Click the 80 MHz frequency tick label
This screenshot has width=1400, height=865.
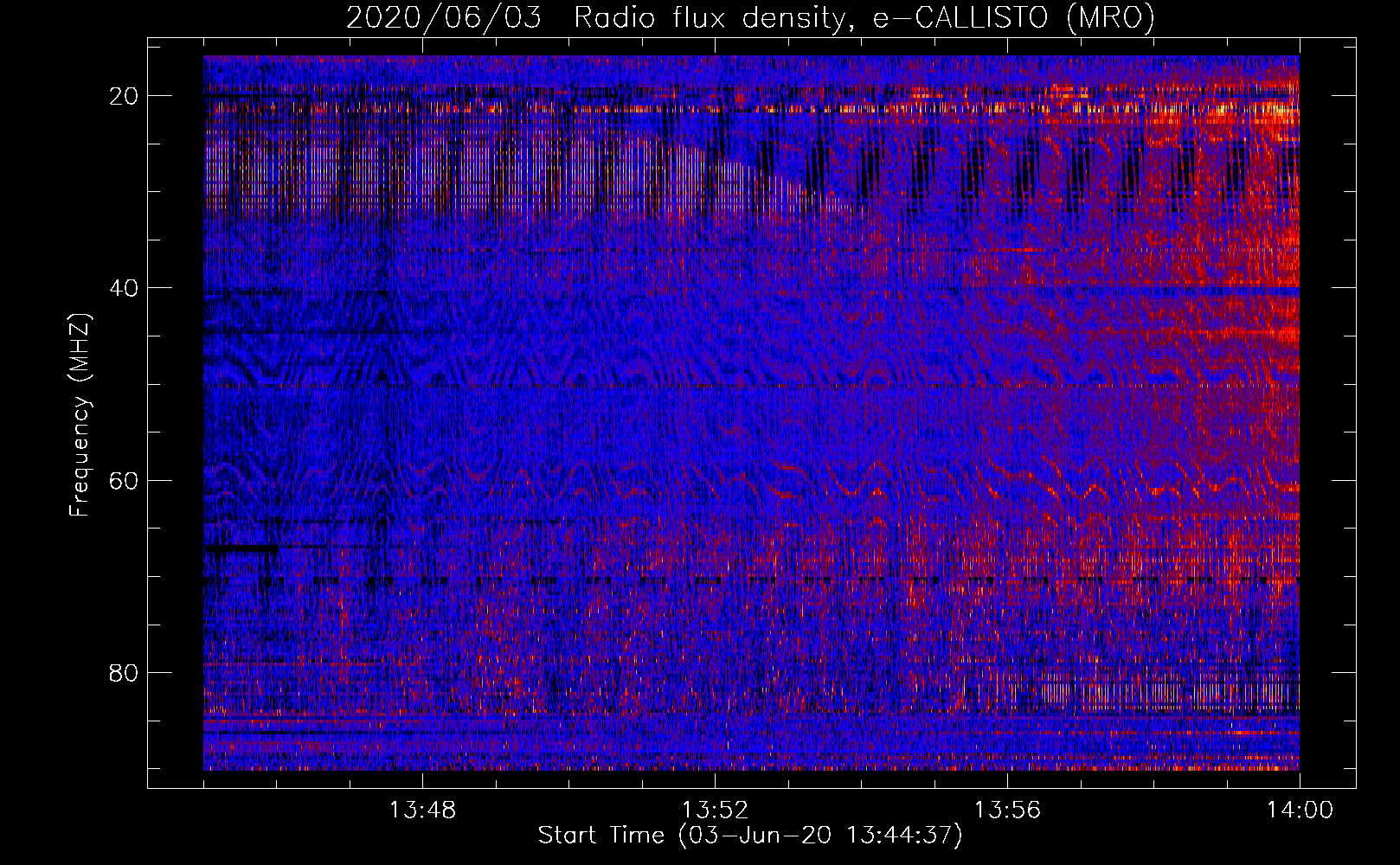[124, 672]
